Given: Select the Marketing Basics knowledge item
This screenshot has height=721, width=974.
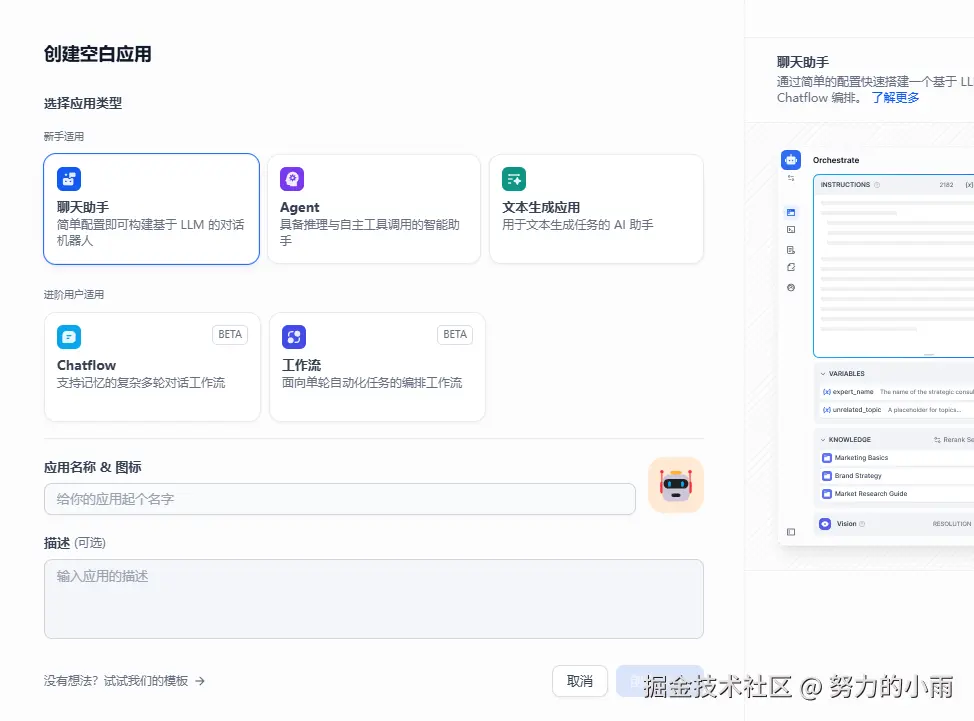Looking at the screenshot, I should 897,458.
